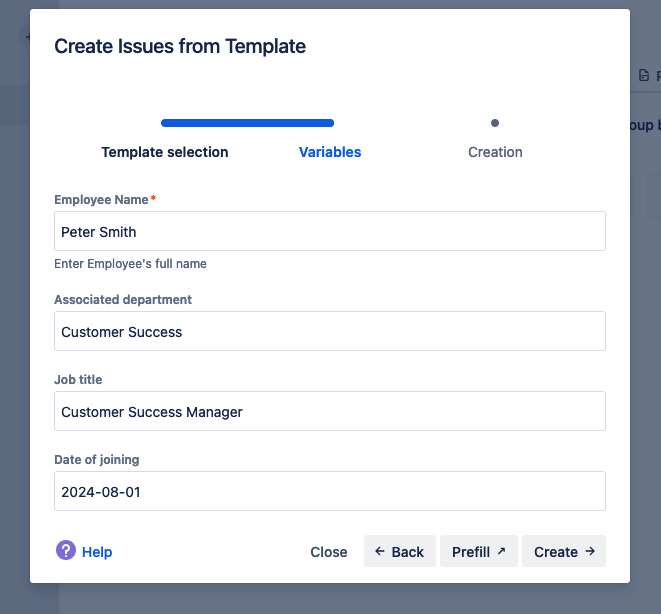
Task: Focus the Employee Name field
Action: tap(330, 231)
